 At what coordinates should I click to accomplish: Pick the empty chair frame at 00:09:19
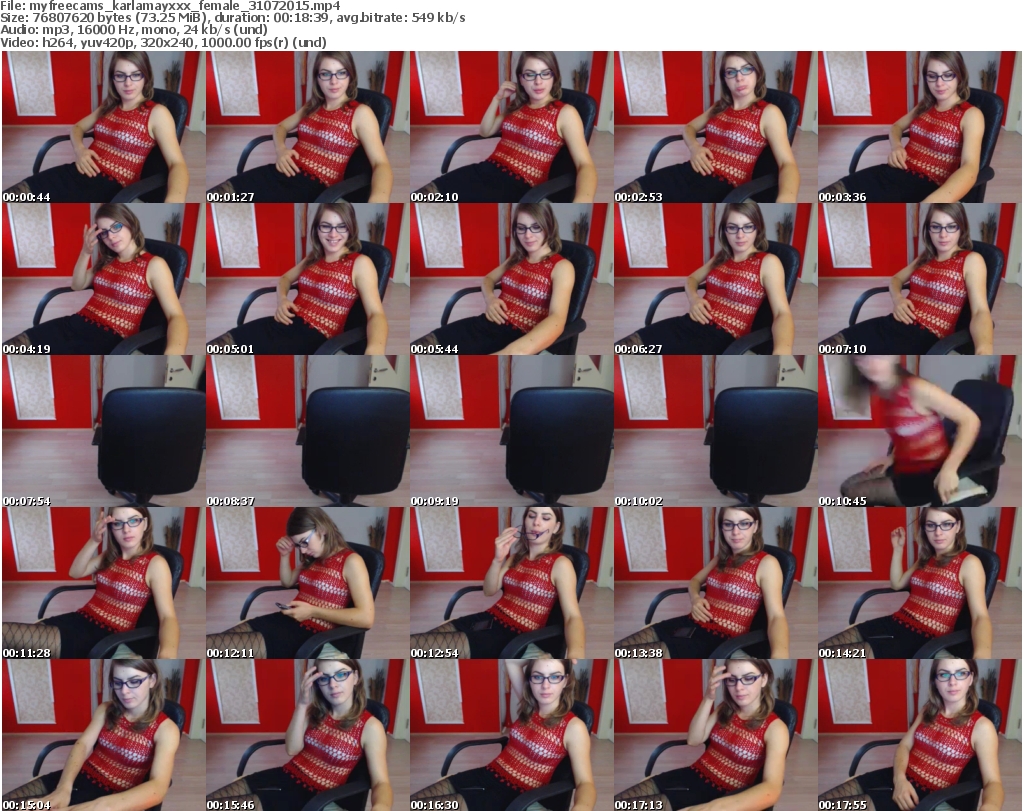coord(511,431)
